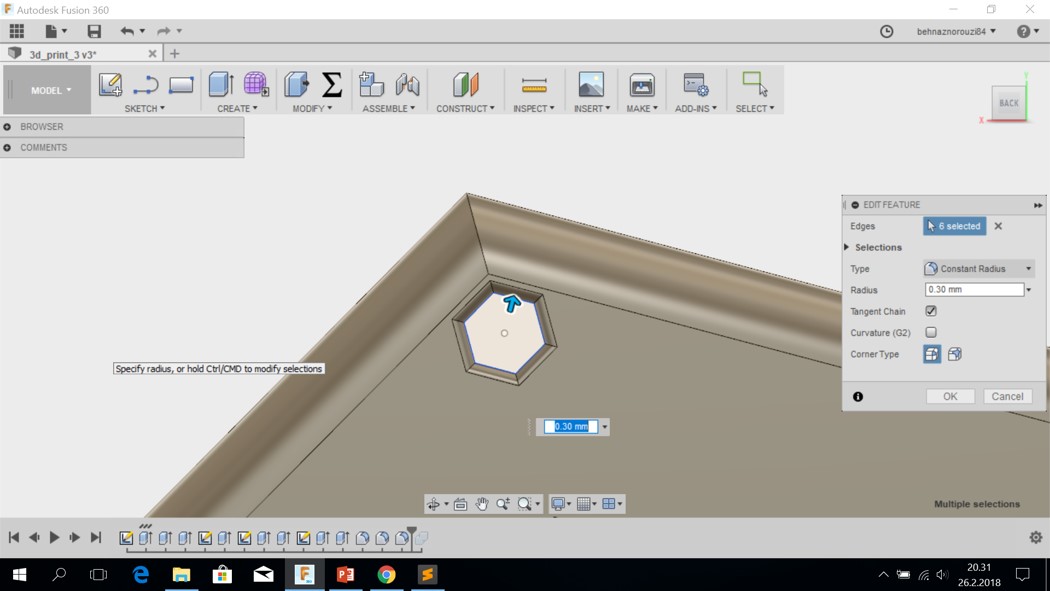Open the Type Constant Radius dropdown
Screen dimensions: 1050x591
click(x=978, y=268)
